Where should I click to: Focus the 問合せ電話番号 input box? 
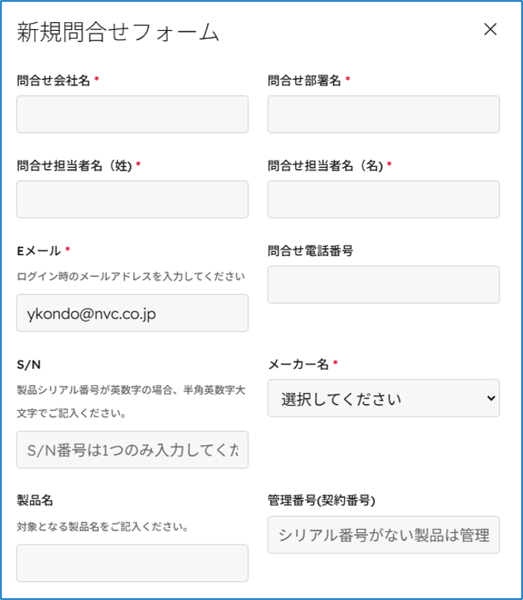pos(383,285)
